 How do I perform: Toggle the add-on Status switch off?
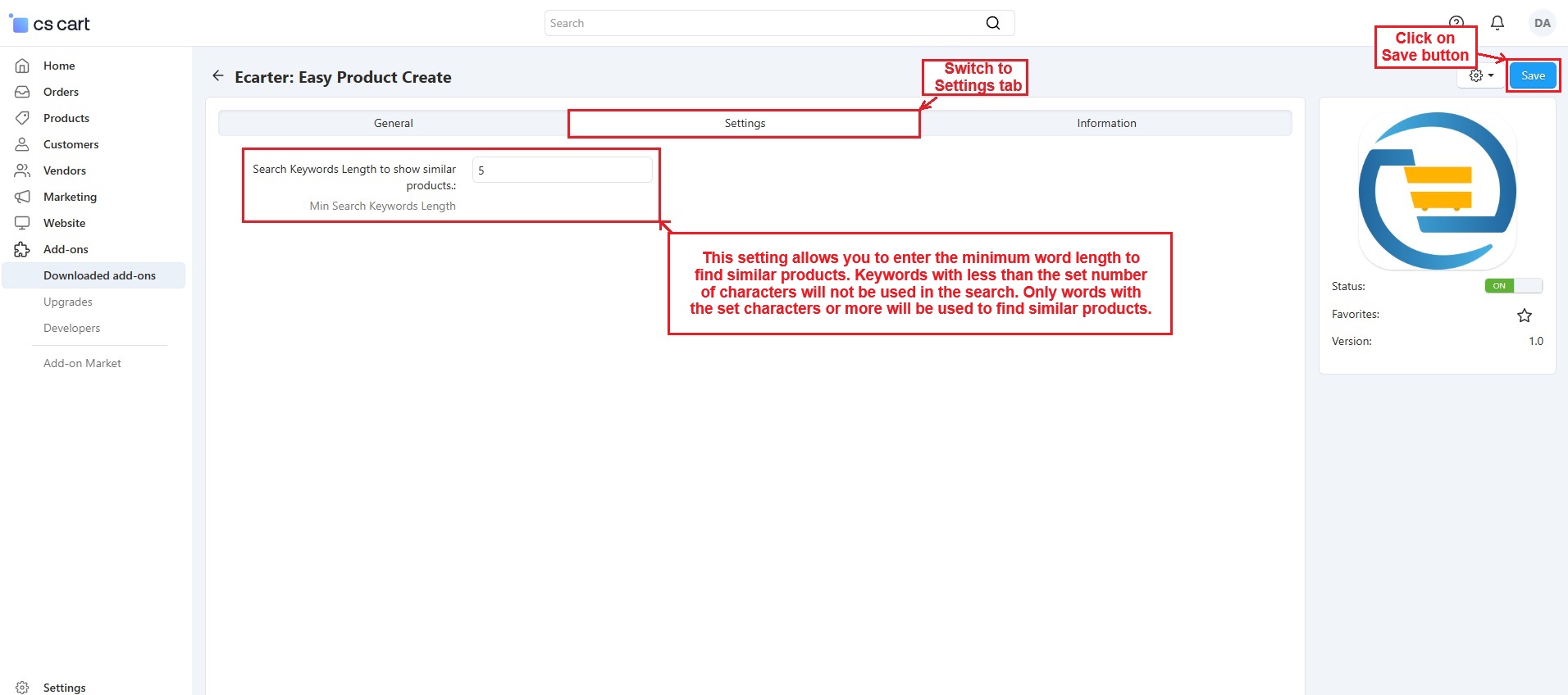click(x=1512, y=286)
